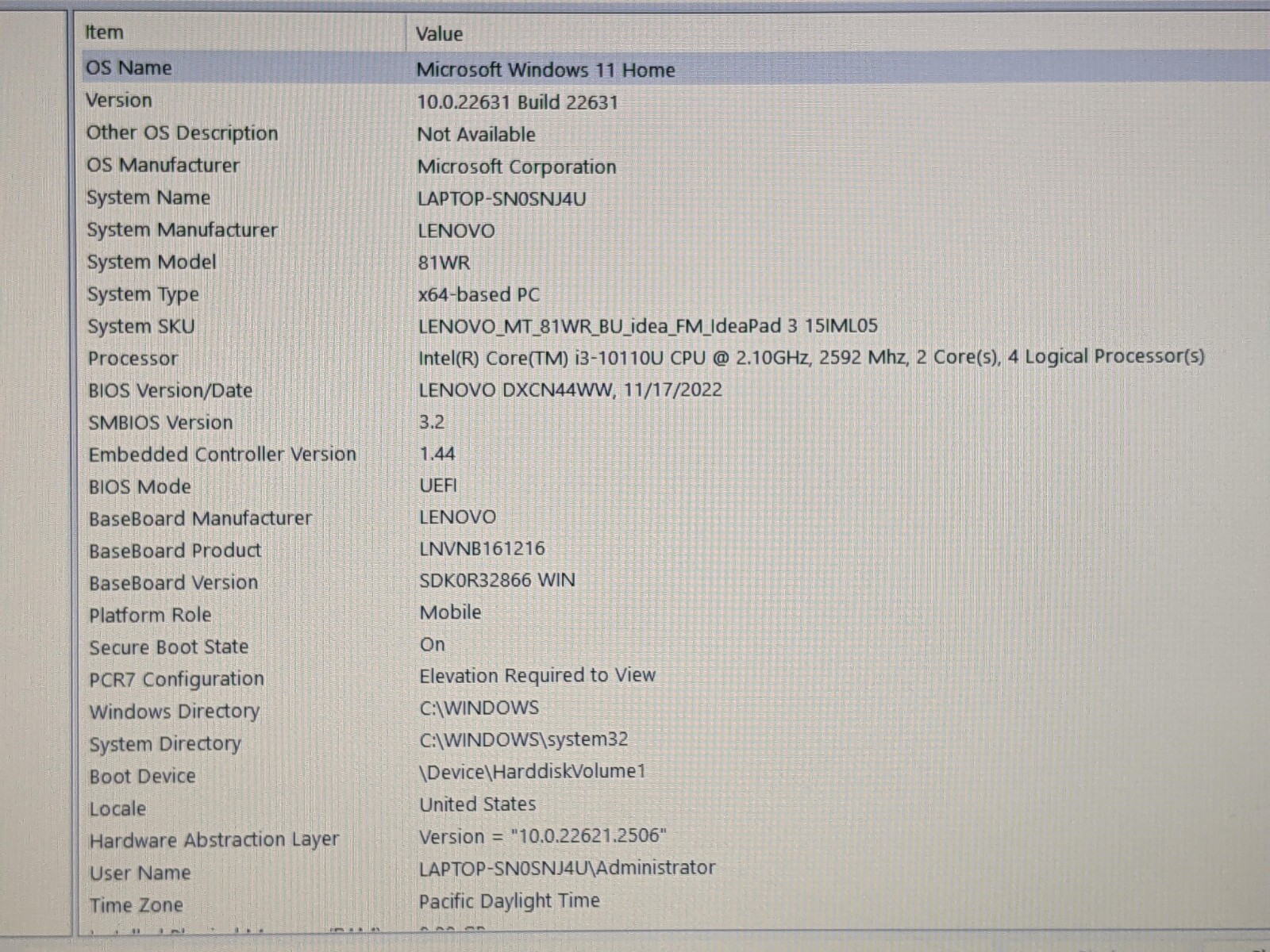Select the 81WR model value
The image size is (1270, 952).
click(x=444, y=263)
